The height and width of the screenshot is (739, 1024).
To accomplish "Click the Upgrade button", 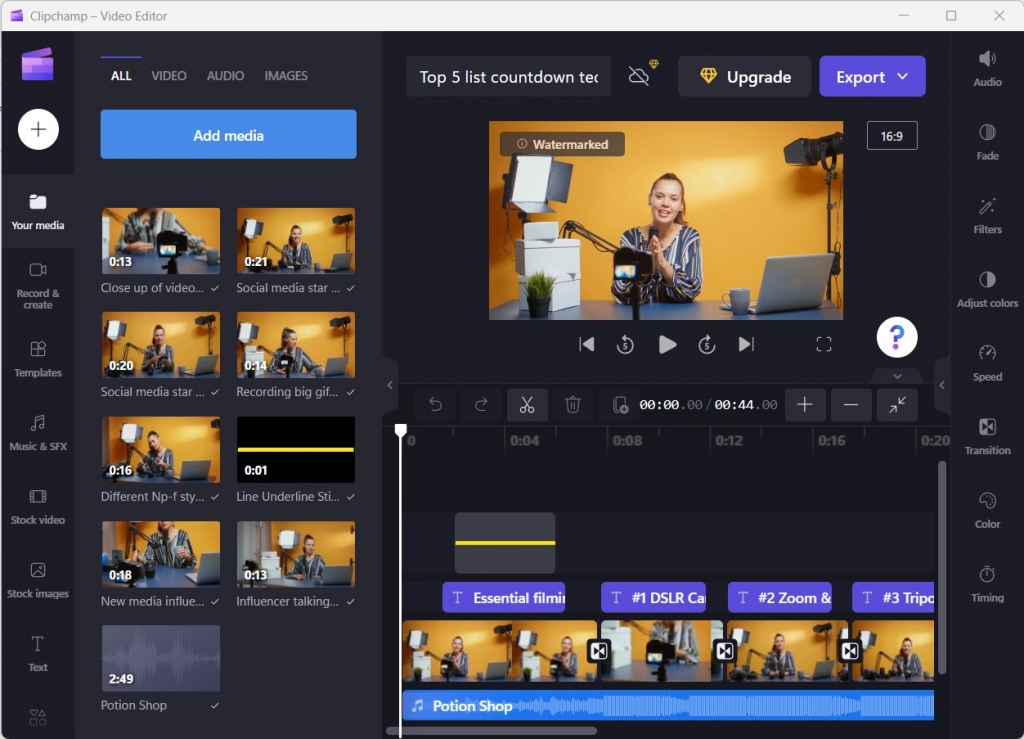I will 744,76.
